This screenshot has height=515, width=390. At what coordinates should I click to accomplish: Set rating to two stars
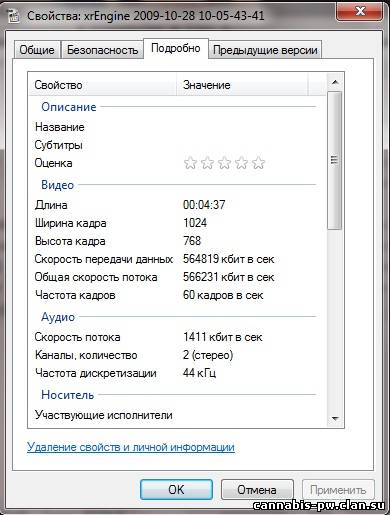[x=207, y=163]
